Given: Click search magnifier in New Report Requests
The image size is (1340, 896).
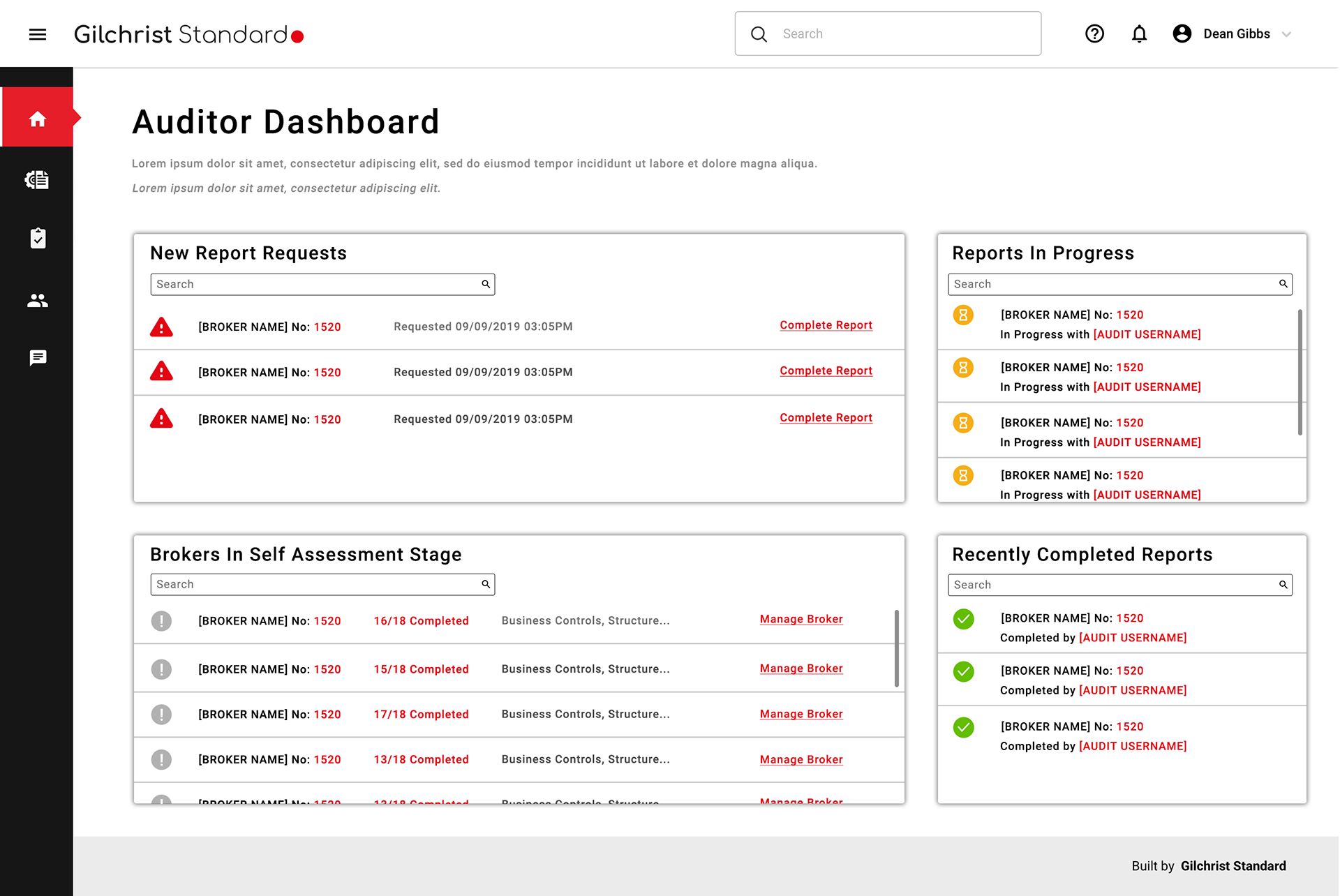Looking at the screenshot, I should pyautogui.click(x=486, y=284).
